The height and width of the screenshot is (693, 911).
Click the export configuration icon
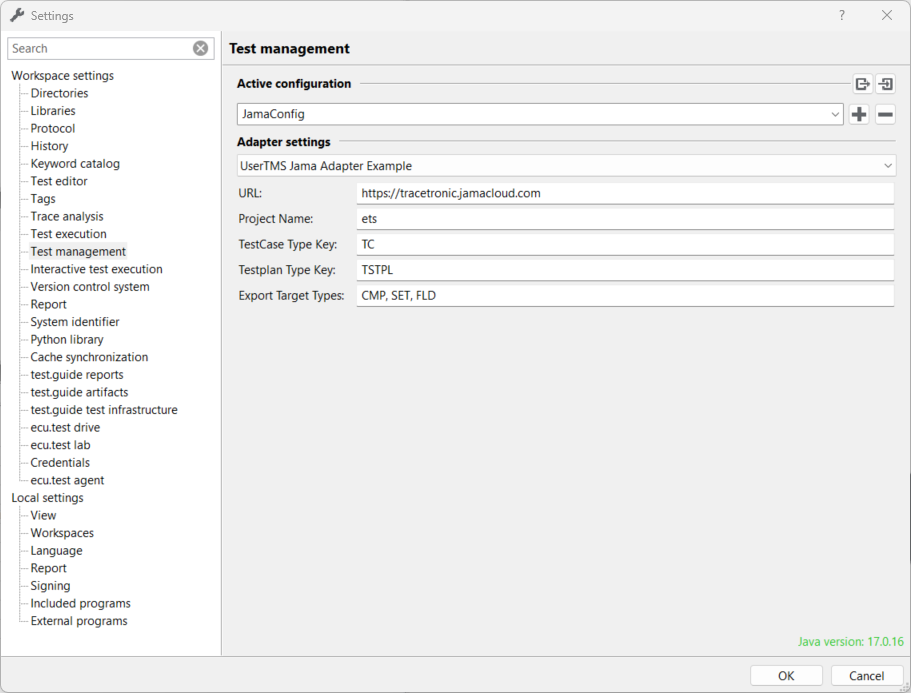tap(862, 84)
